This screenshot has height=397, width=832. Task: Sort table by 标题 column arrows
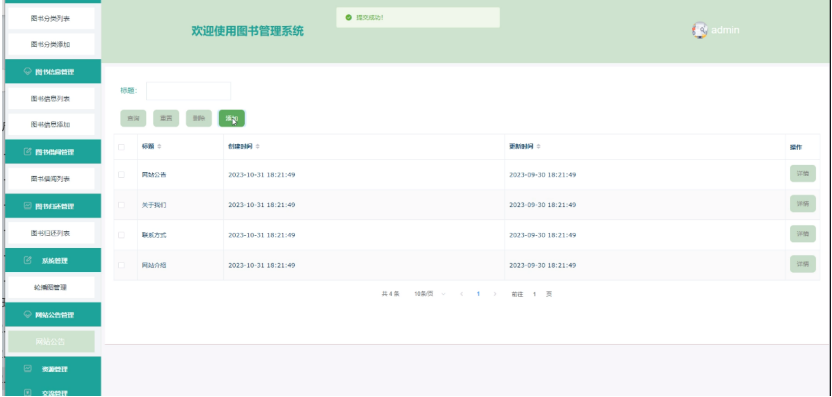pyautogui.click(x=159, y=146)
